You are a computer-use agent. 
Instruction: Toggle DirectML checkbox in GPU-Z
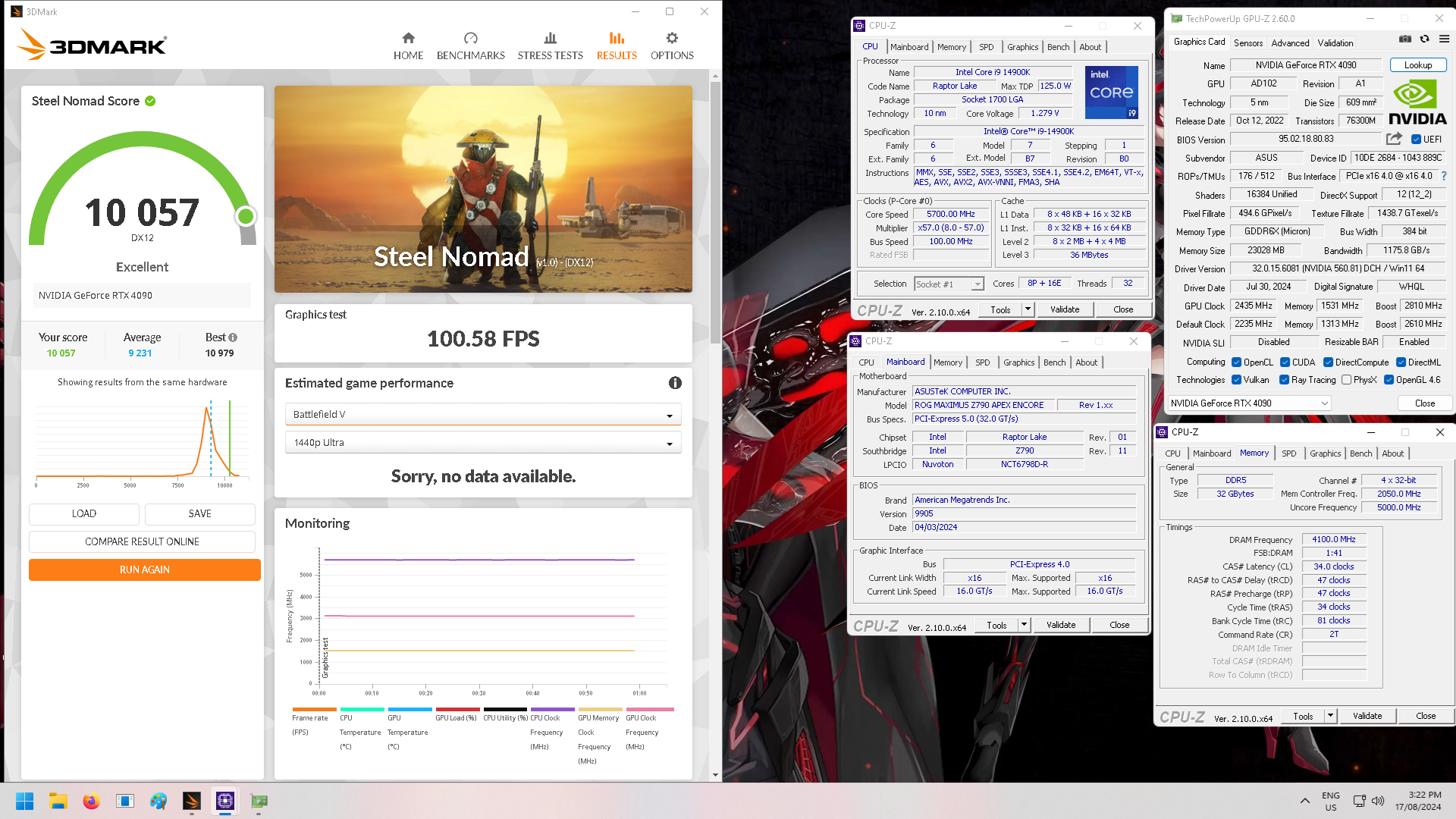click(x=1401, y=362)
